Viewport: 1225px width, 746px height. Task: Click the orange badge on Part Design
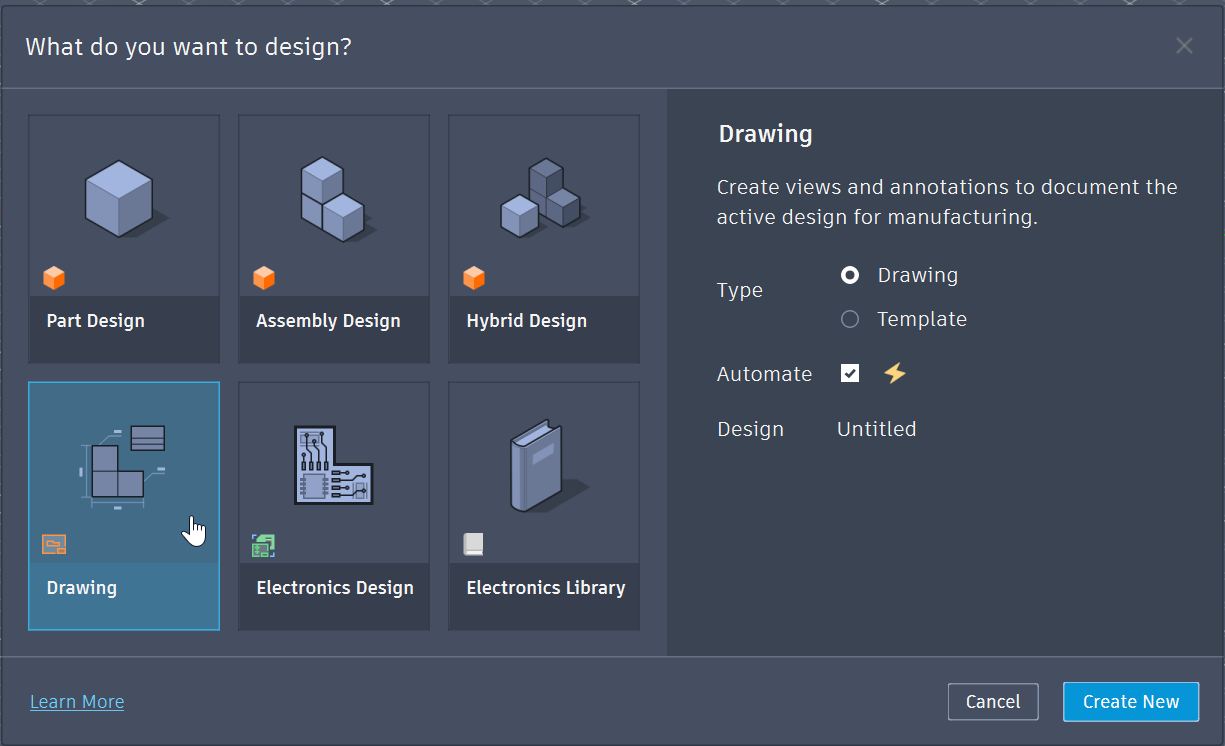pyautogui.click(x=54, y=278)
